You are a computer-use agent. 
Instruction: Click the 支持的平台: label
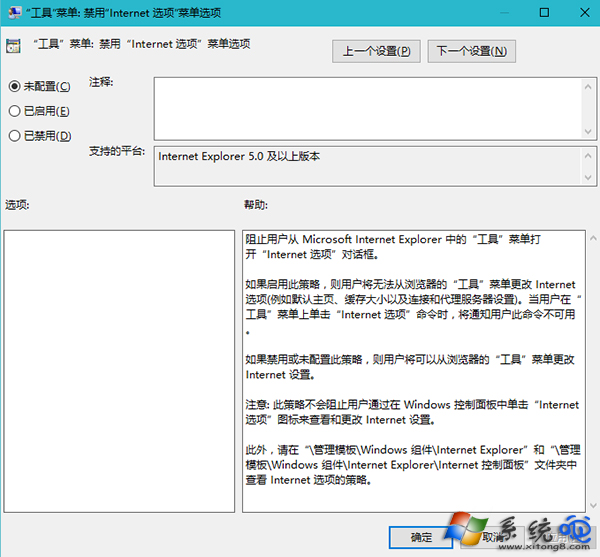[x=117, y=151]
